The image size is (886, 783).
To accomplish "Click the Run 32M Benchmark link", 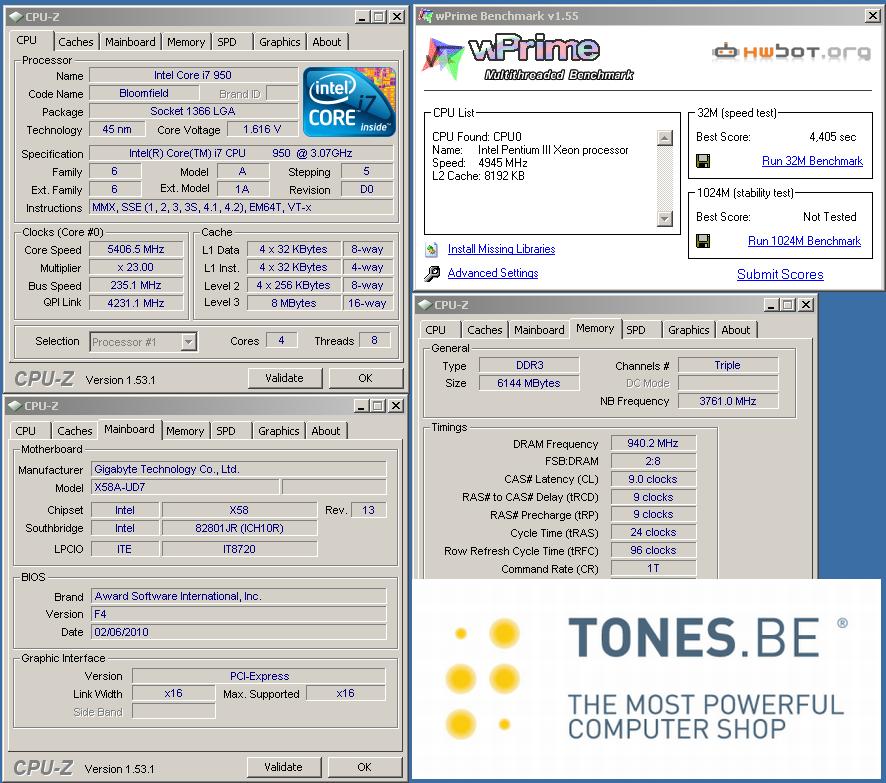I will point(813,161).
